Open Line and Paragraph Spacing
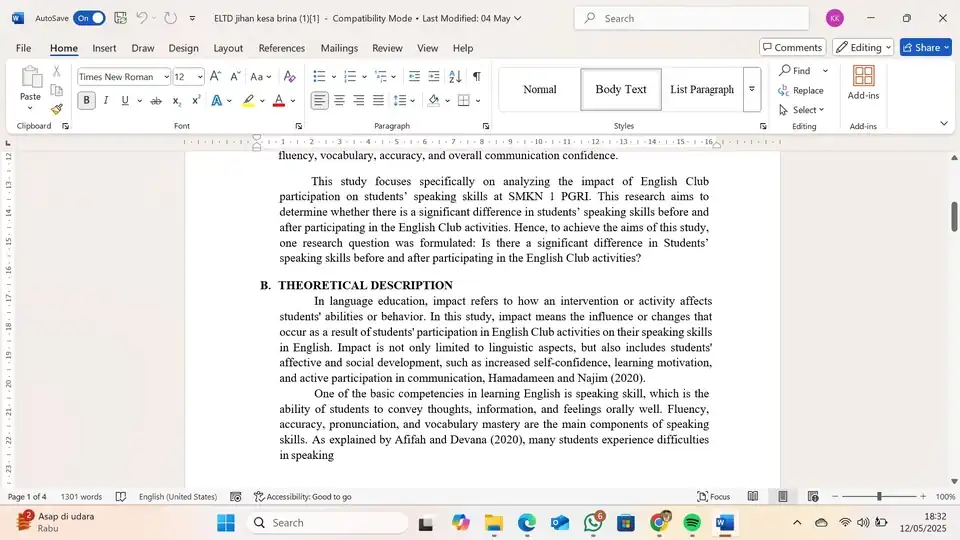This screenshot has height=540, width=960. (x=404, y=100)
